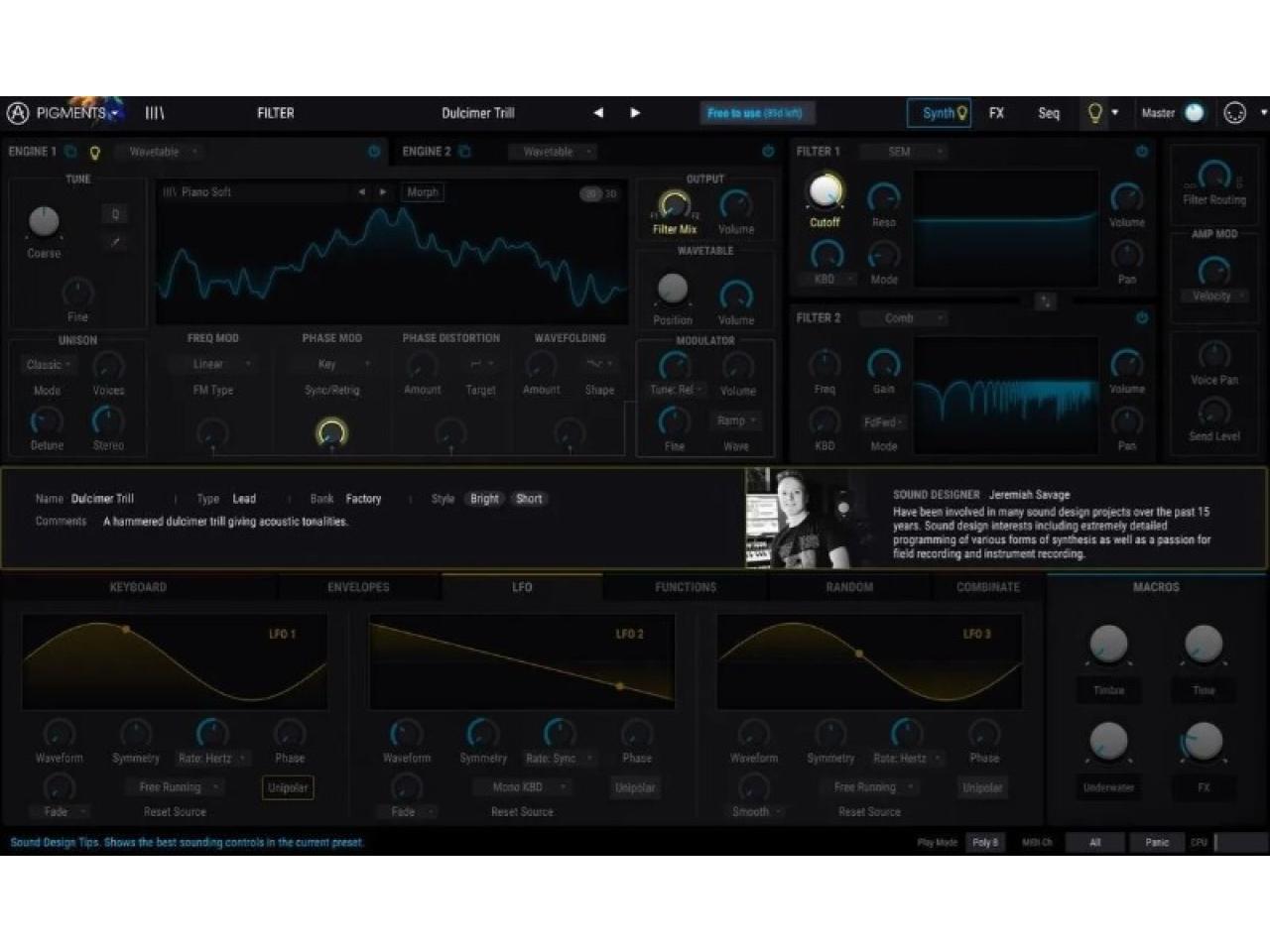Open the Keyboard modulation tab

(138, 587)
